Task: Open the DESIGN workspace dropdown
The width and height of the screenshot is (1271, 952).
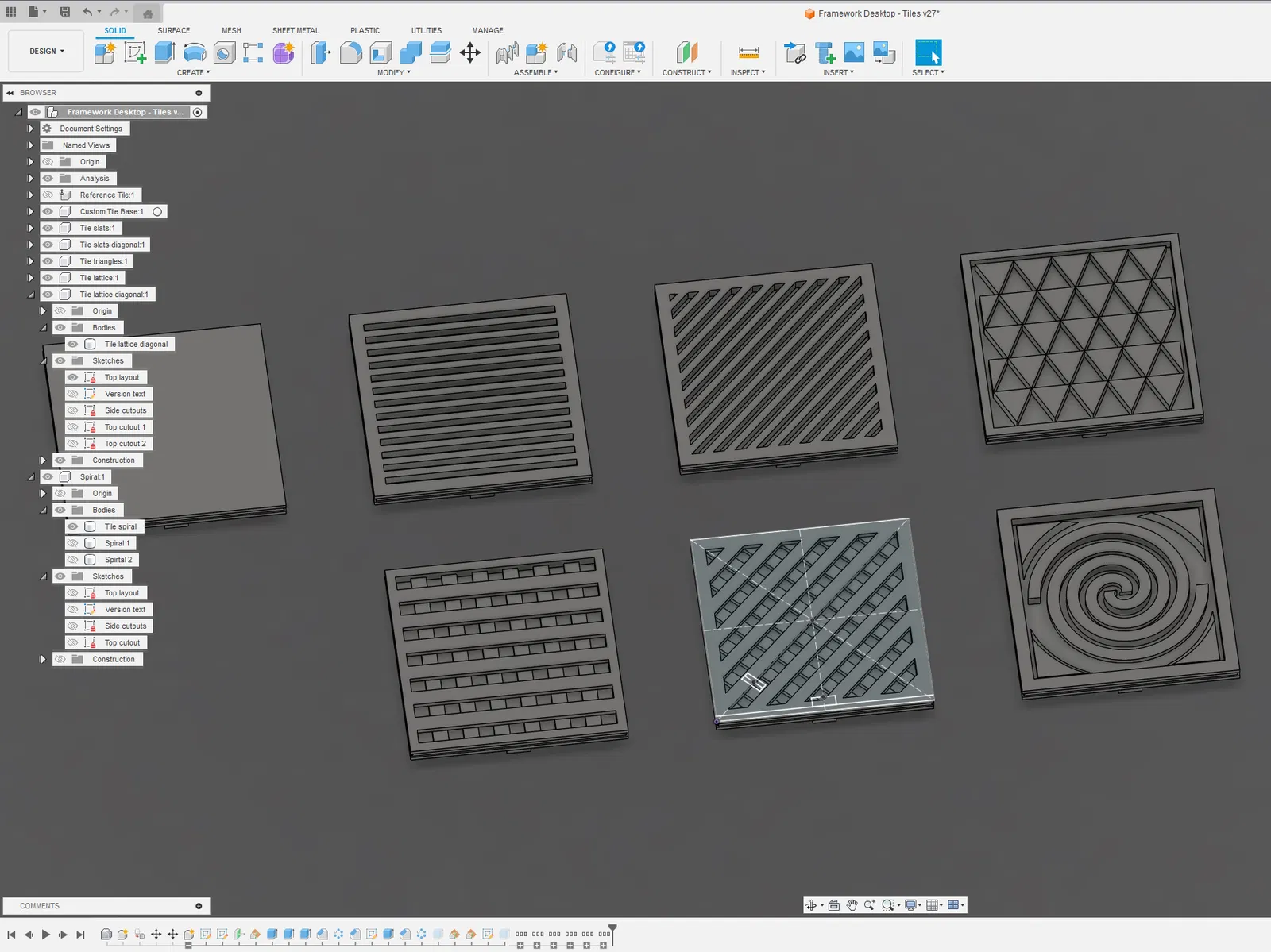Action: tap(46, 51)
